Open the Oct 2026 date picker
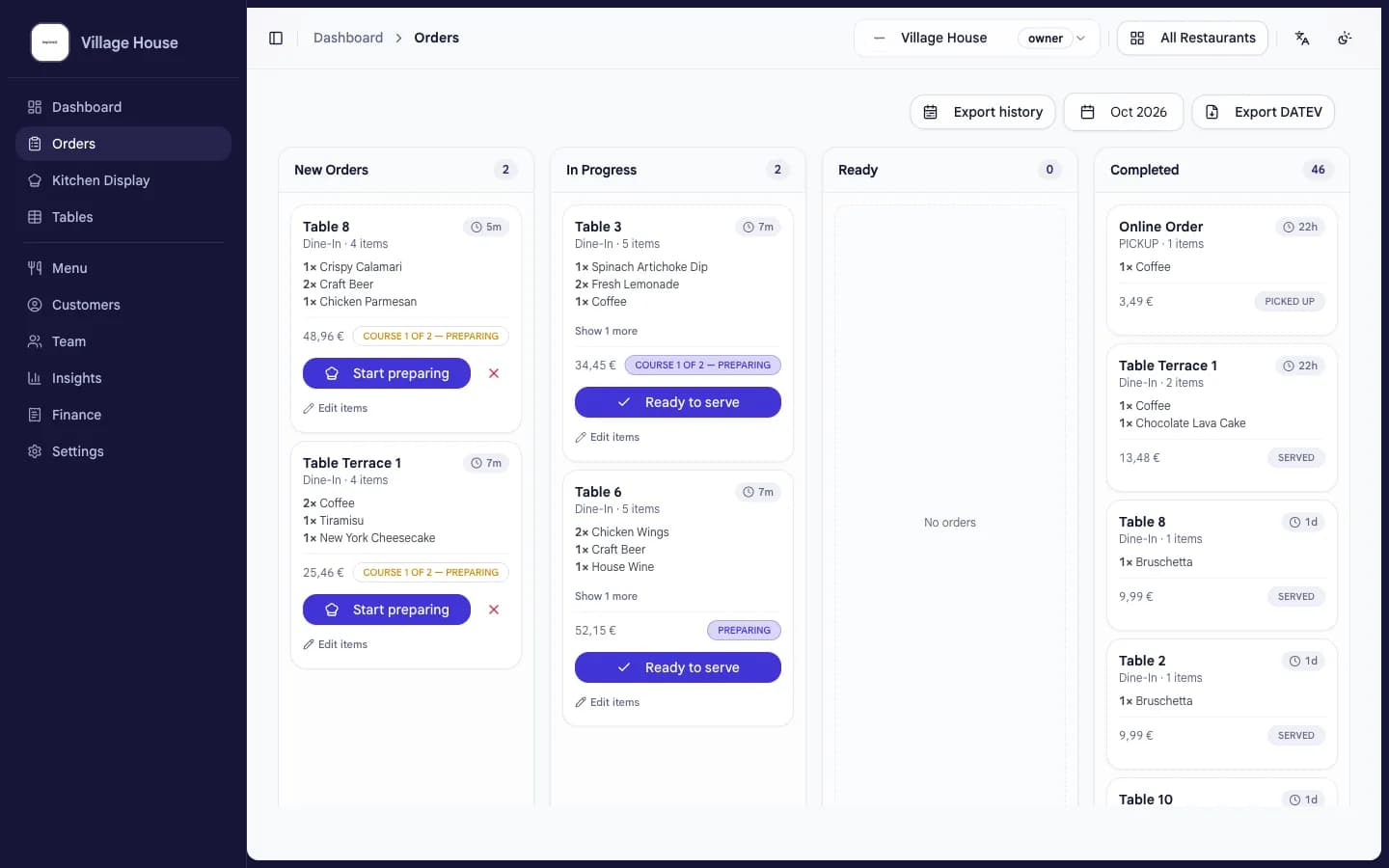Screen dimensions: 1389x868 [x=1125, y=112]
